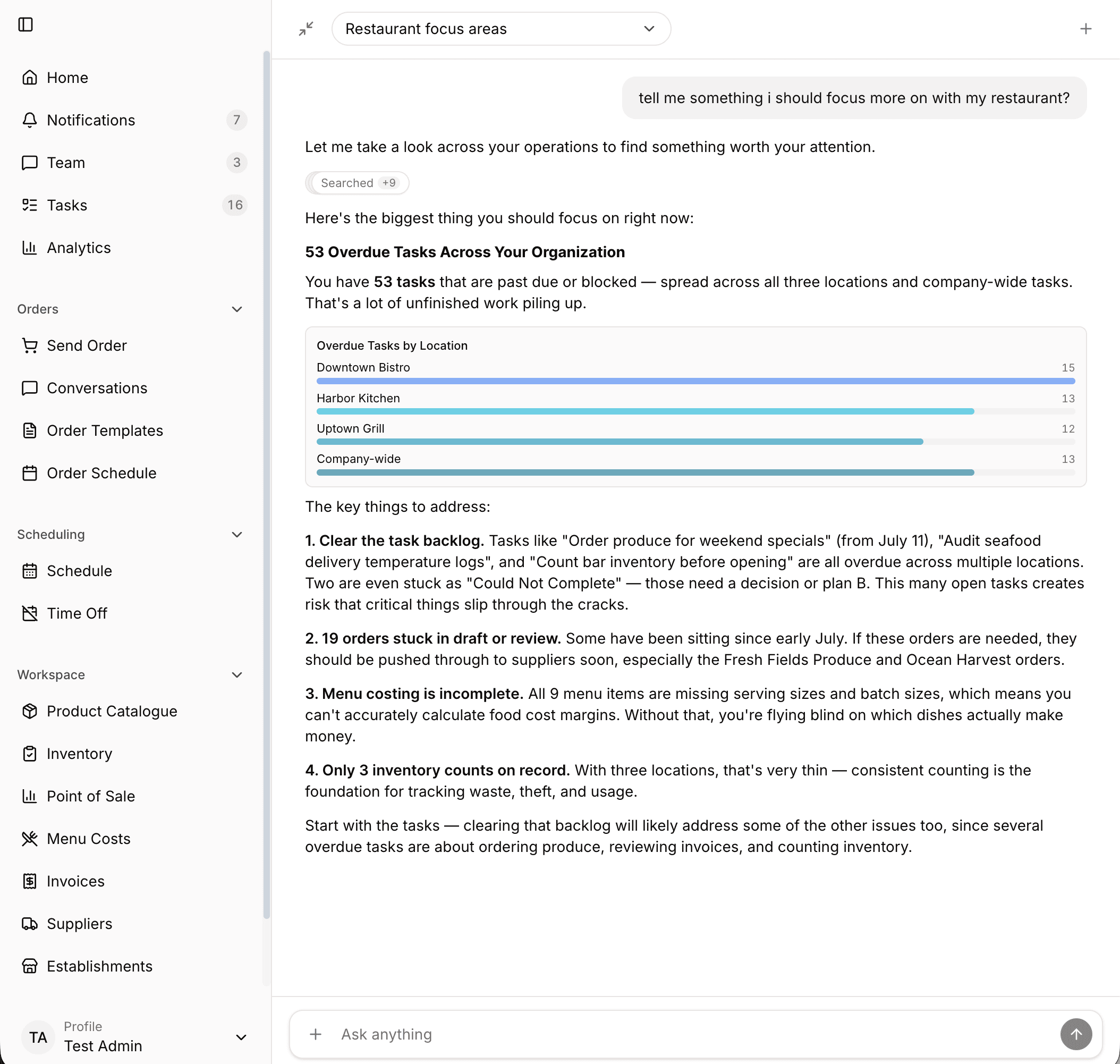This screenshot has height=1064, width=1120.
Task: Click the Uptown Grill progress bar
Action: [x=695, y=442]
